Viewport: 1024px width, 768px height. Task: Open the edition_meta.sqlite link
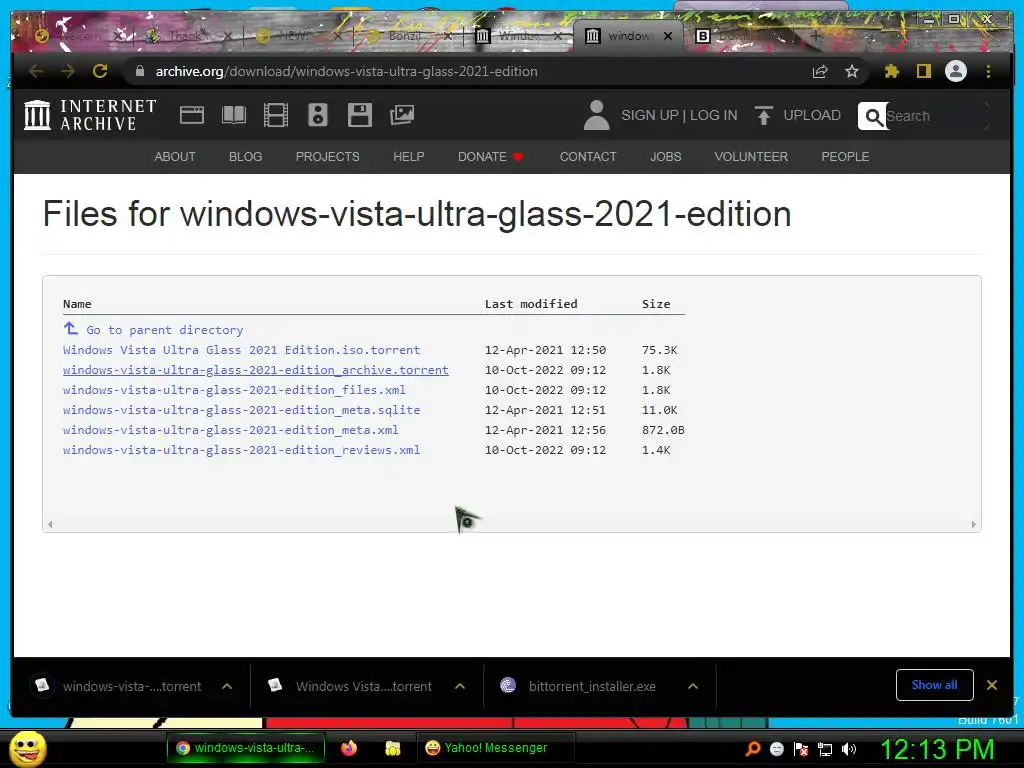(x=242, y=410)
